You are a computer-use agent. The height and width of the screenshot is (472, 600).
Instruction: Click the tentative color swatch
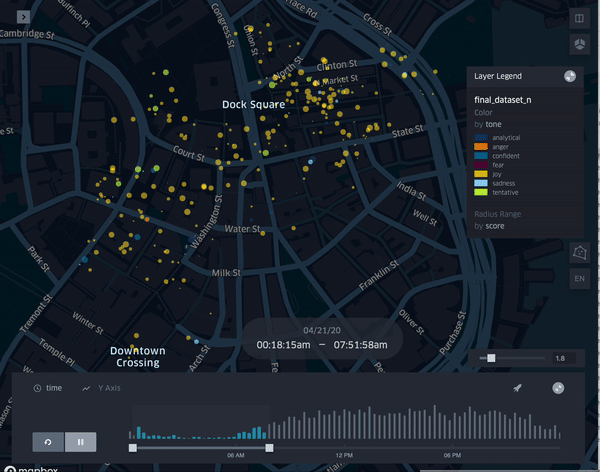coord(481,193)
